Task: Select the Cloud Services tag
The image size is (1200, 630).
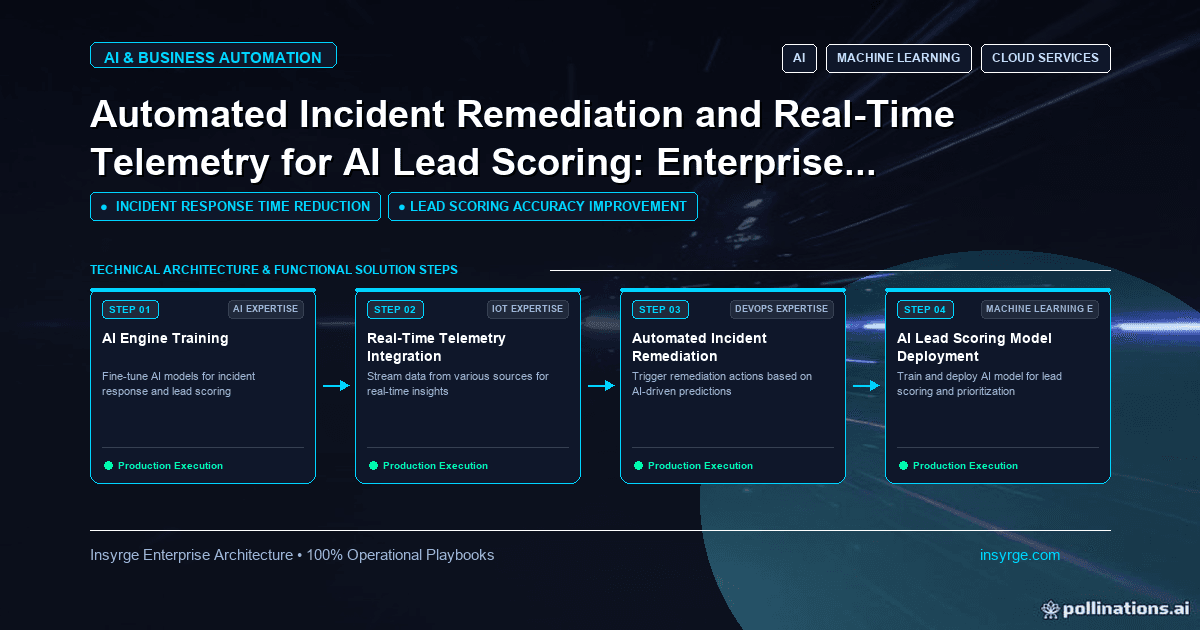Action: click(x=1045, y=58)
